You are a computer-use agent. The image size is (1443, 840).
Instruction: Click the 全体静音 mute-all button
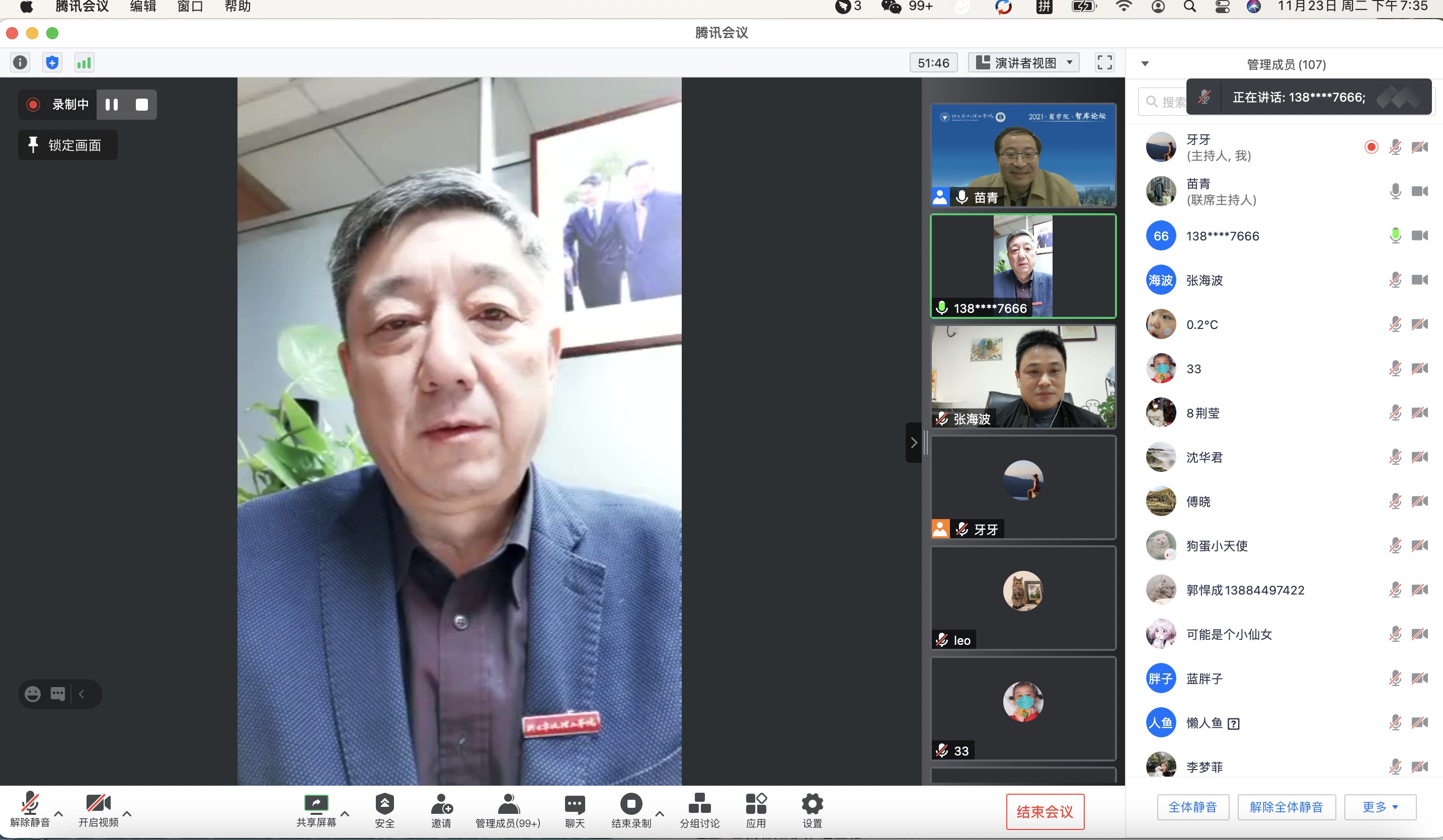tap(1193, 807)
